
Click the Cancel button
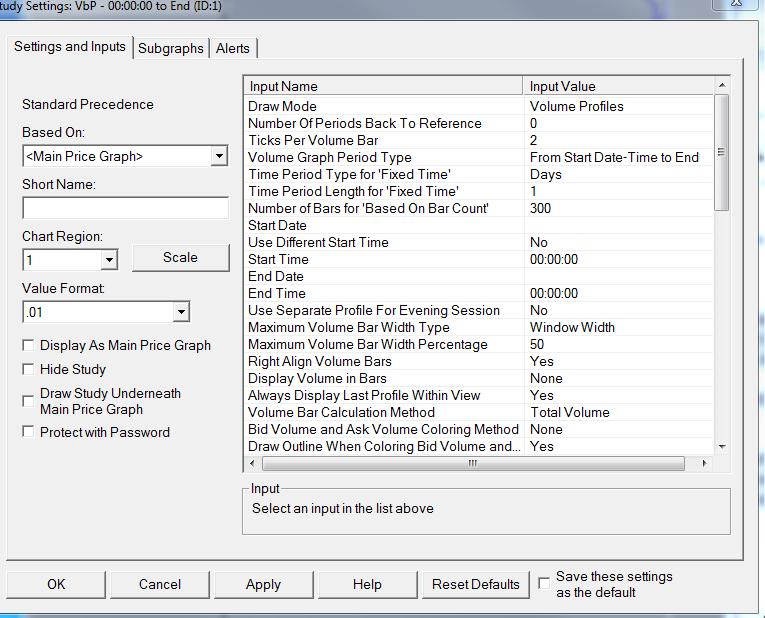pyautogui.click(x=160, y=584)
